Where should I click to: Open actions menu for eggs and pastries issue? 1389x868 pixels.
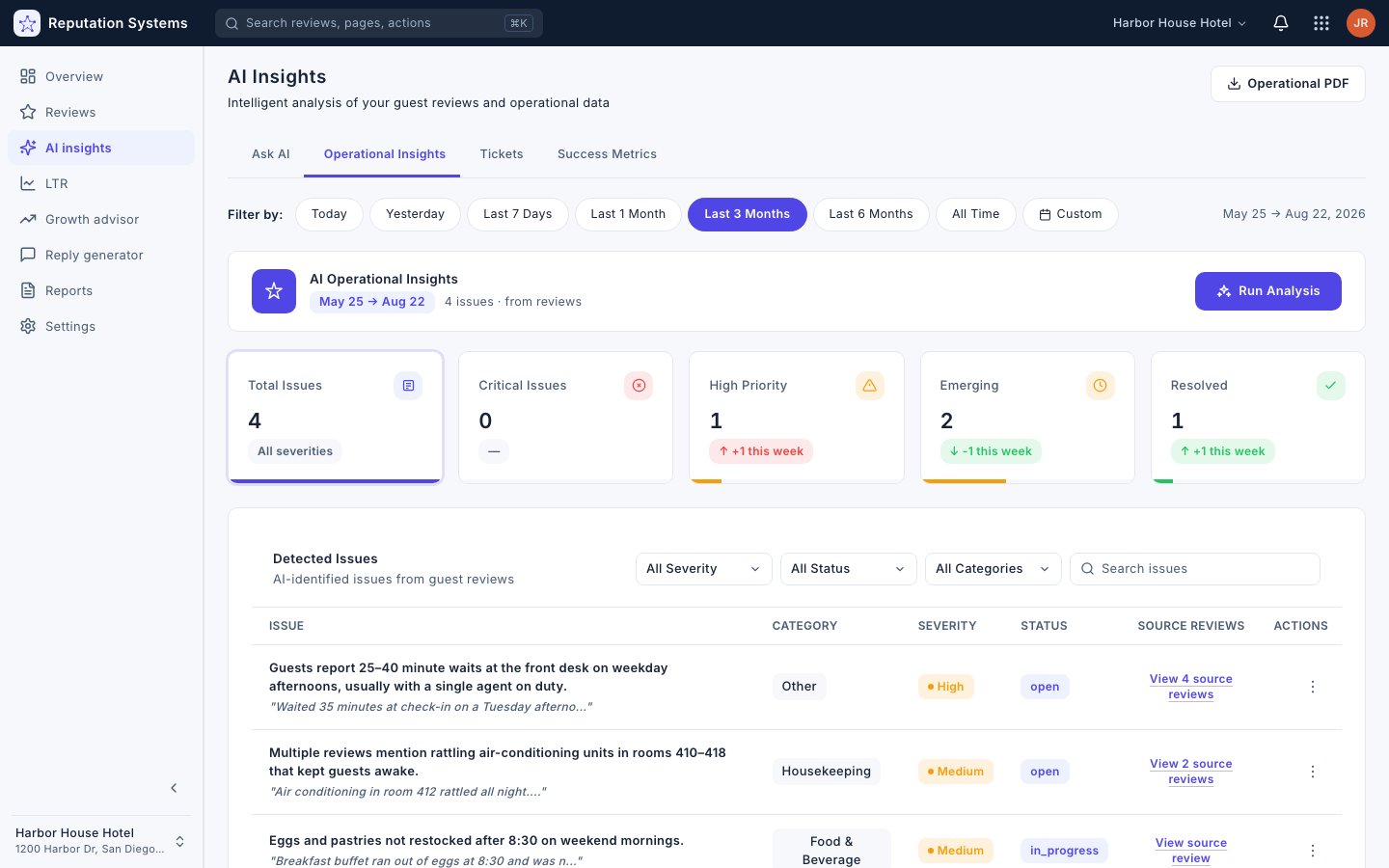[x=1313, y=851]
